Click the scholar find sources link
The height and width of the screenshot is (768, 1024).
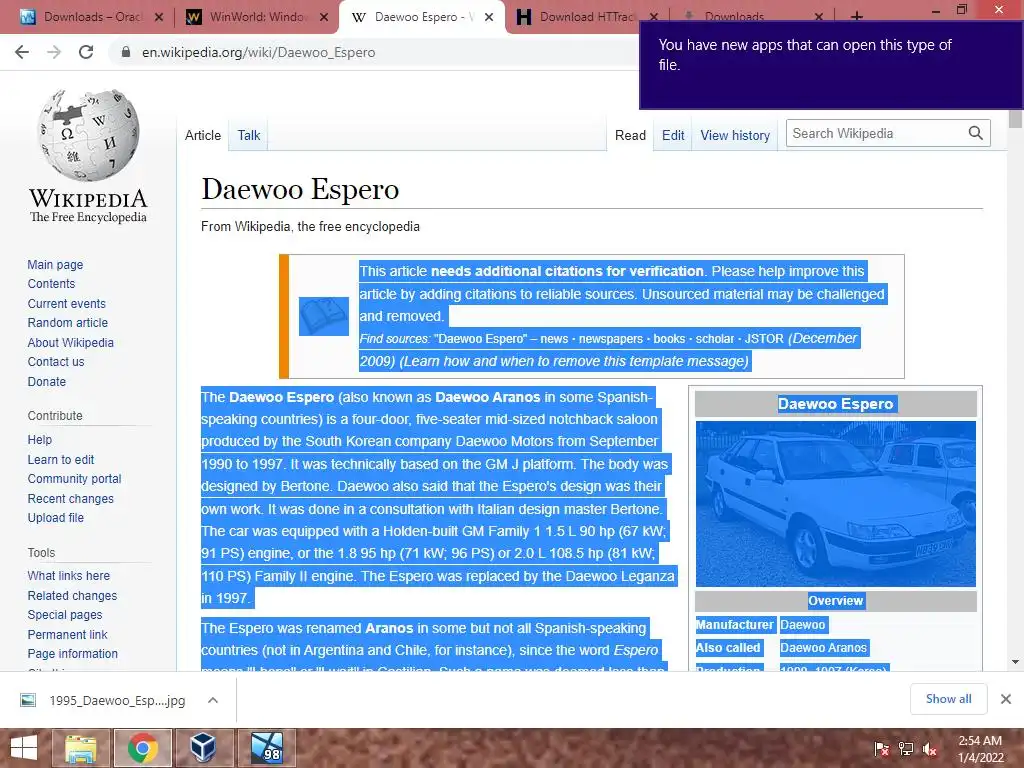715,339
